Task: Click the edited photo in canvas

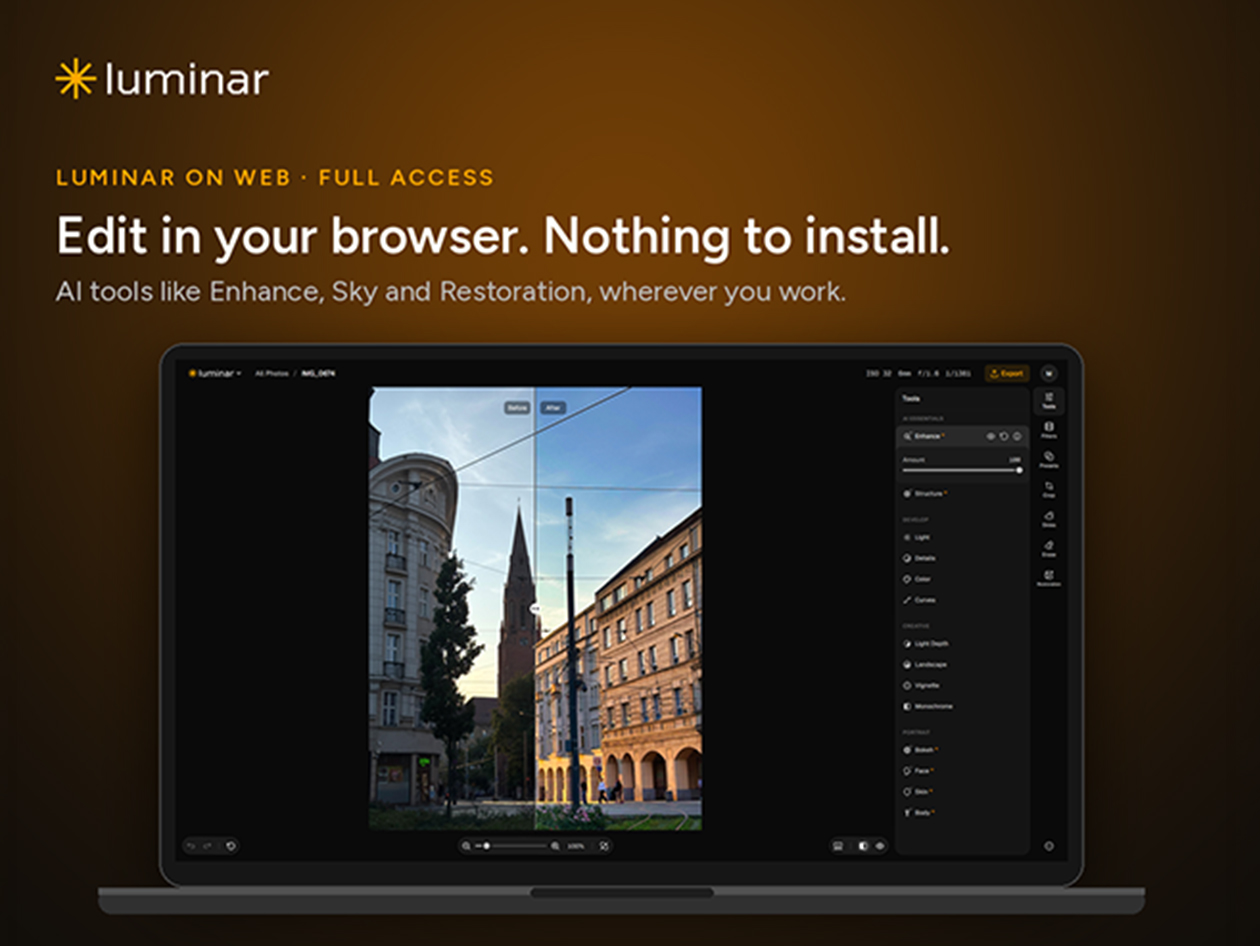Action: point(535,608)
